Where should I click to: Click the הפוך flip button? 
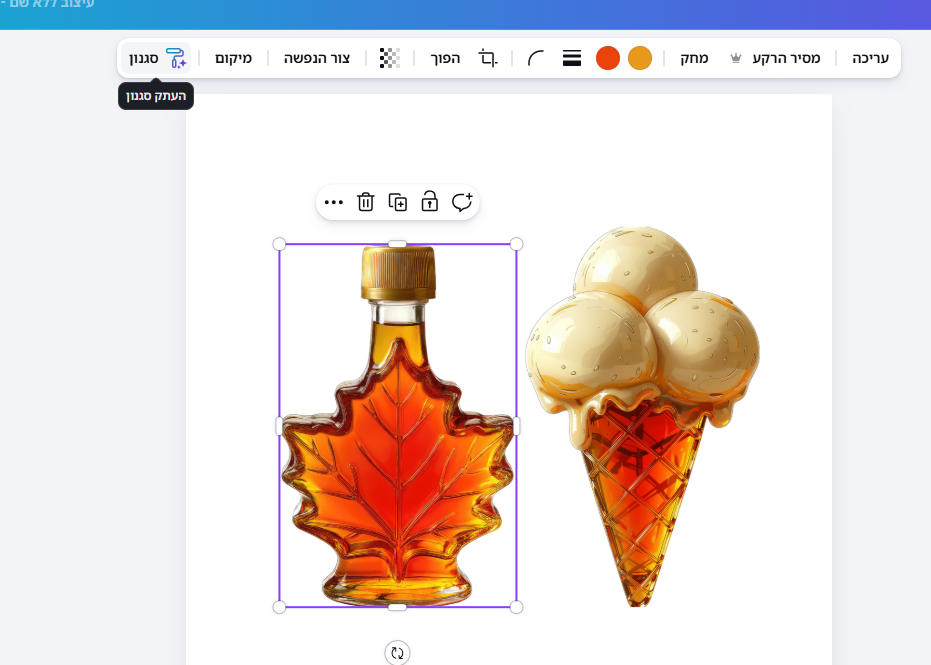tap(445, 58)
